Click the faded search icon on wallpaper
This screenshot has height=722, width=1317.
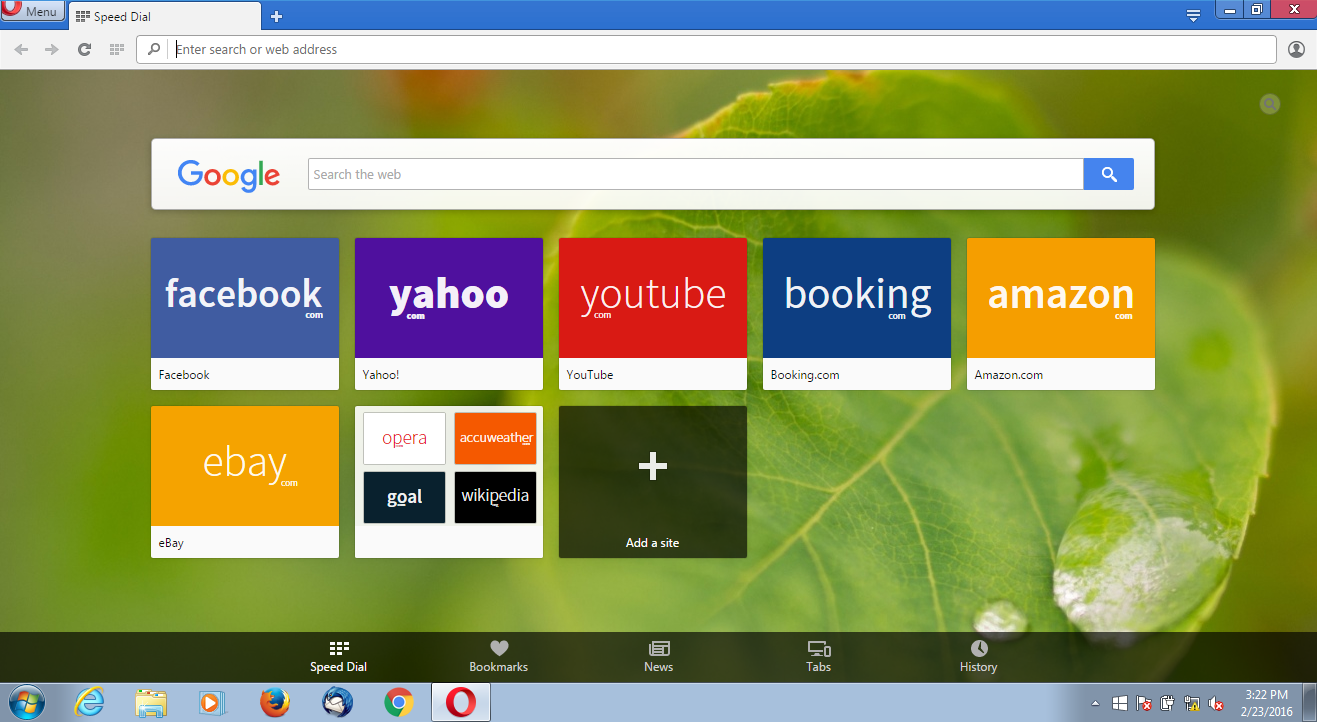pyautogui.click(x=1270, y=104)
